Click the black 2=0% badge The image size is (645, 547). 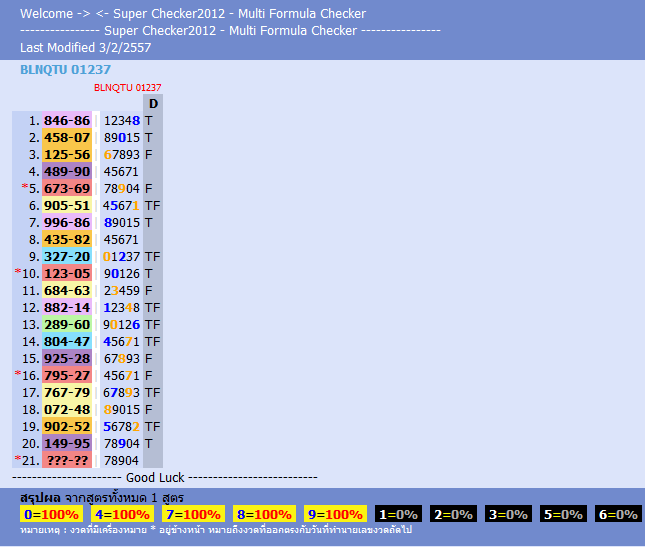point(453,514)
